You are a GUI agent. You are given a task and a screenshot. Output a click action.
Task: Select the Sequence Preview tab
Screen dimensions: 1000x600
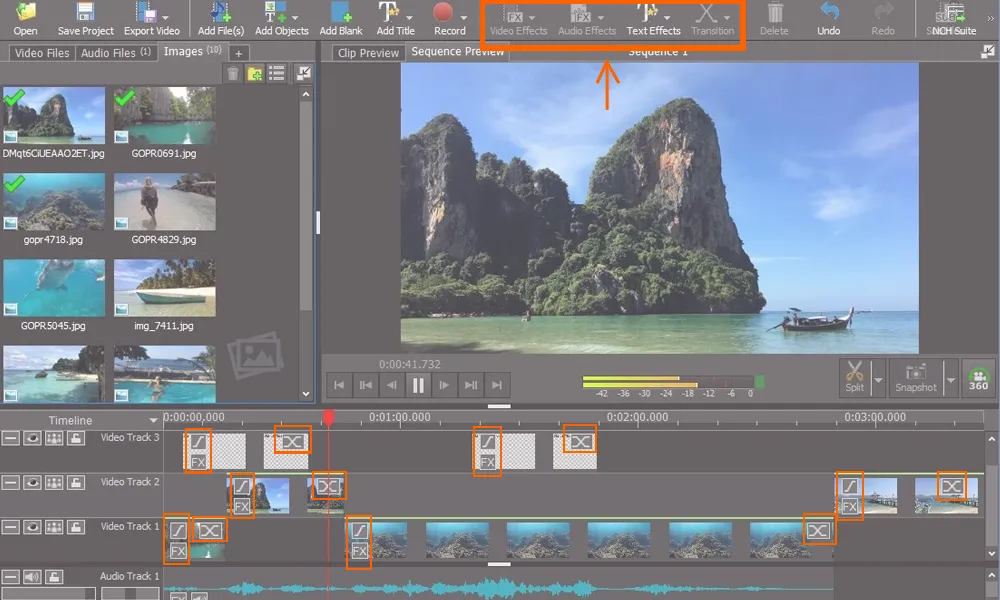coord(457,52)
